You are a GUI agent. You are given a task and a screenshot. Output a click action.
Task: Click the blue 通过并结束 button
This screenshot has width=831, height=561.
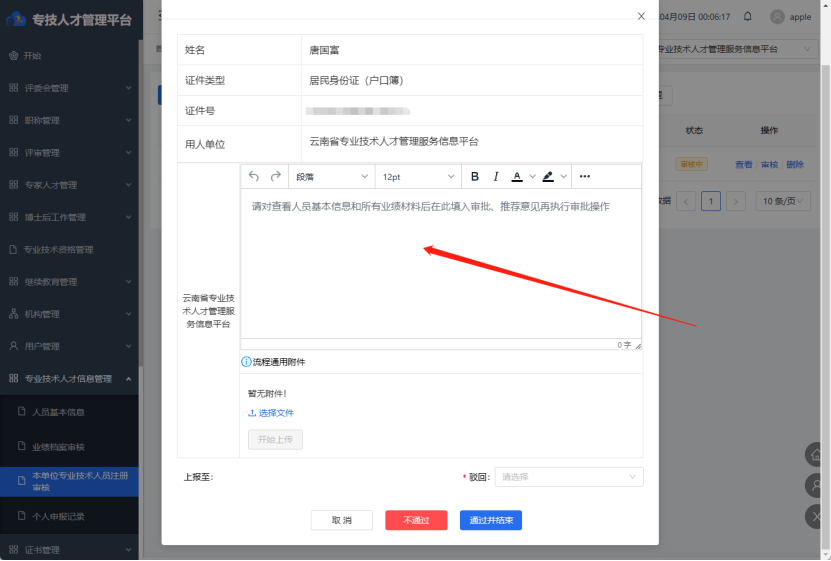(491, 520)
